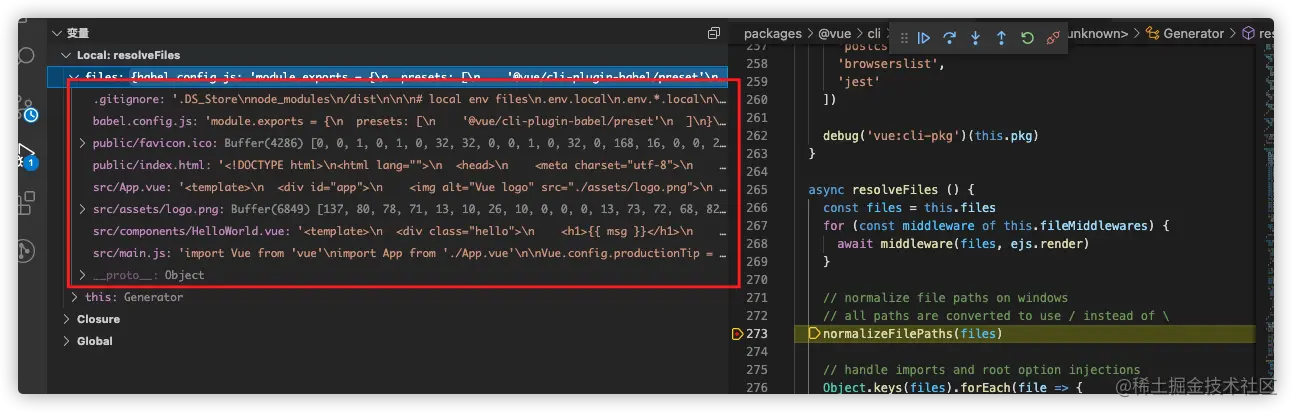Click the Step Out debug button
Image resolution: width=1292 pixels, height=412 pixels.
(1001, 38)
